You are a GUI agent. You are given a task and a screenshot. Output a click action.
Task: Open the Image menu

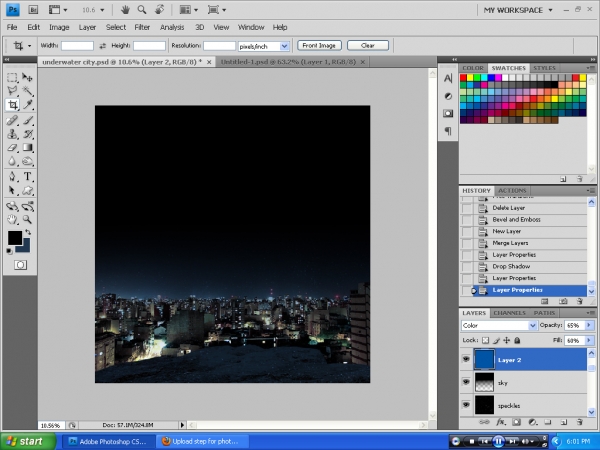tap(59, 27)
